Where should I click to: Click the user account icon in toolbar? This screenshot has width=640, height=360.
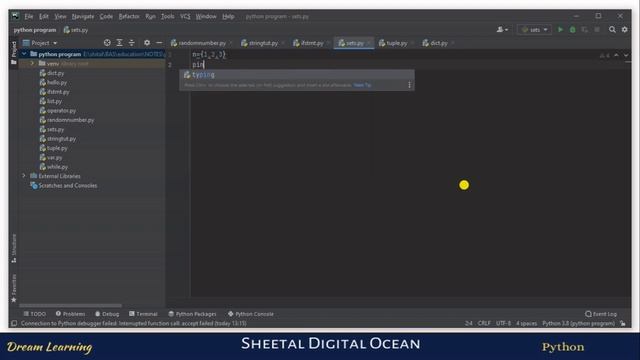(502, 29)
